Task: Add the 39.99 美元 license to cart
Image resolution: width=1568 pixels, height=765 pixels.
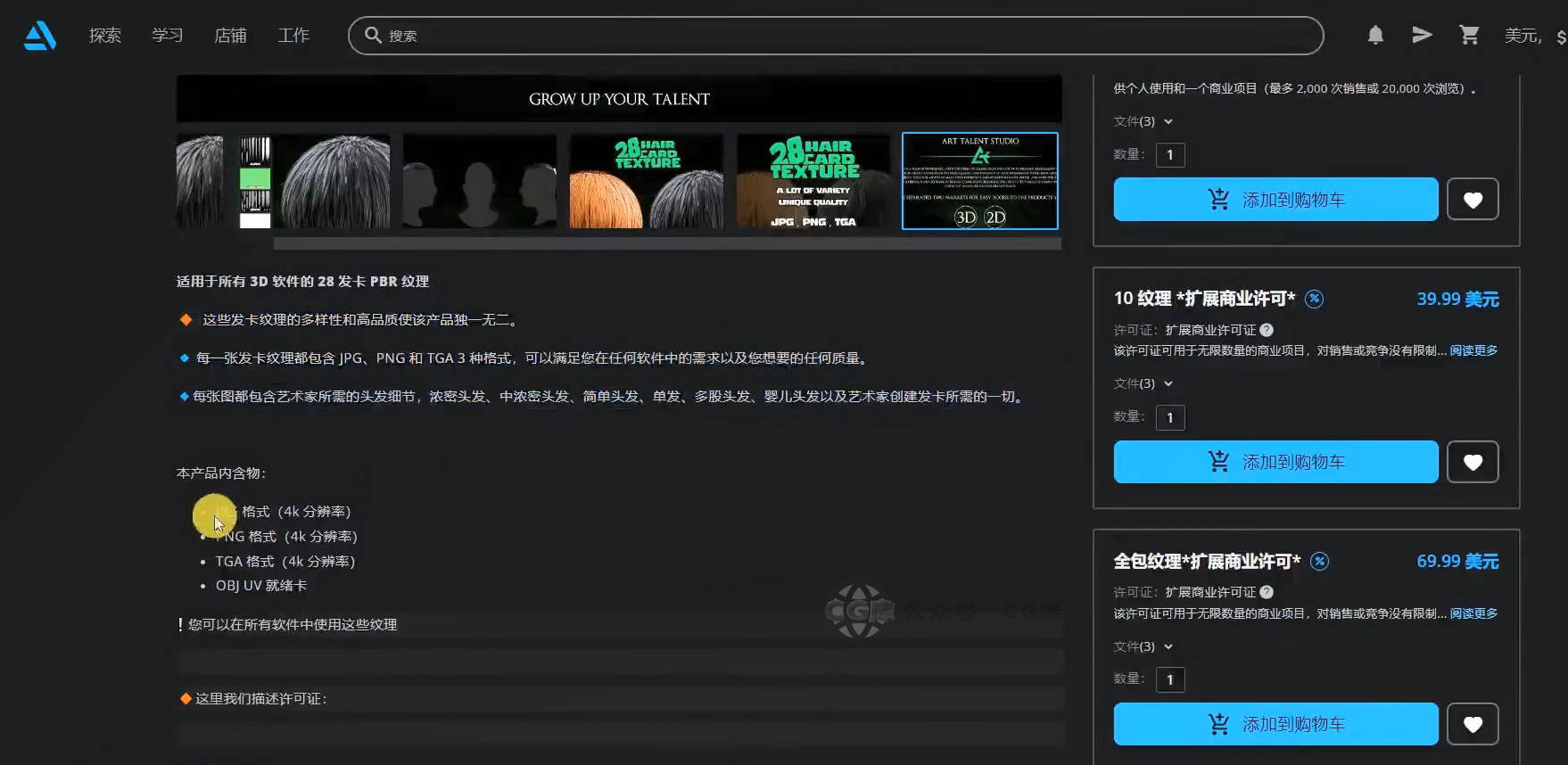Action: (1275, 462)
